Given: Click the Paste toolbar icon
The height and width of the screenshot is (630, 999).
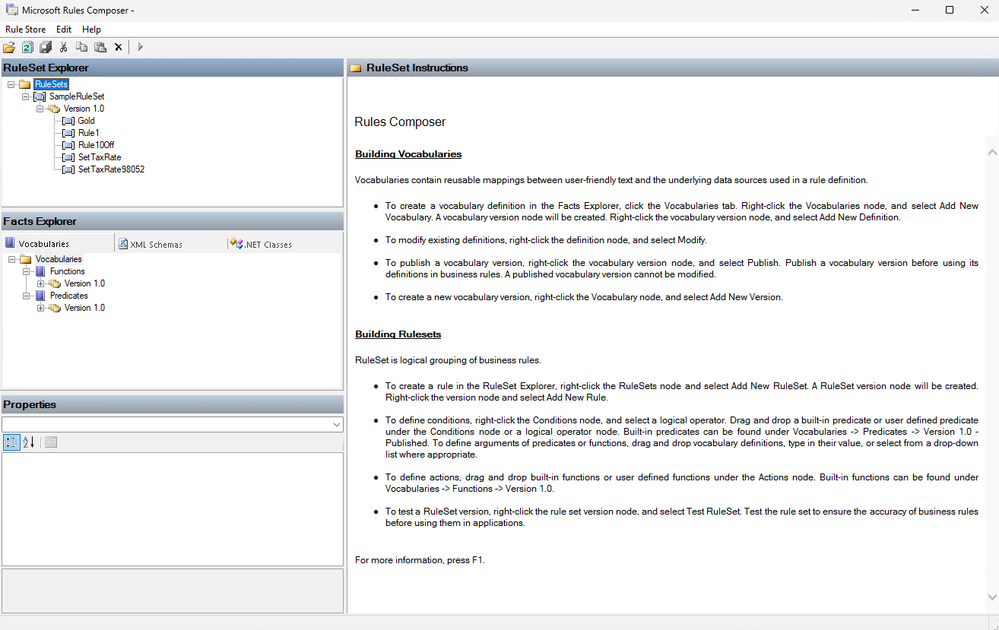Looking at the screenshot, I should (100, 47).
